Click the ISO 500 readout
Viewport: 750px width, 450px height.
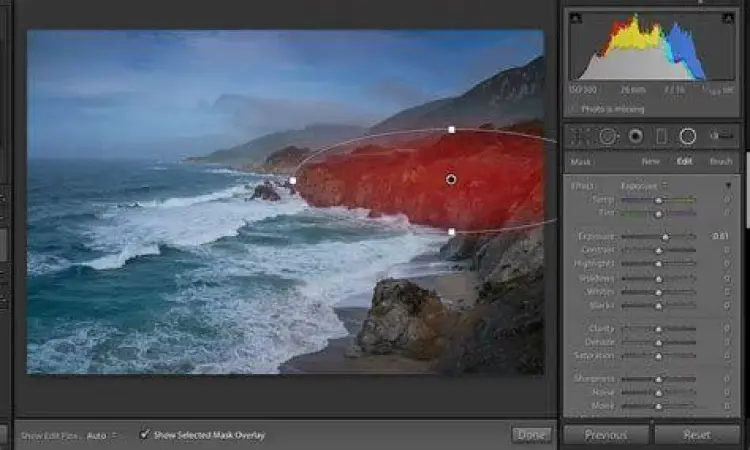click(583, 90)
